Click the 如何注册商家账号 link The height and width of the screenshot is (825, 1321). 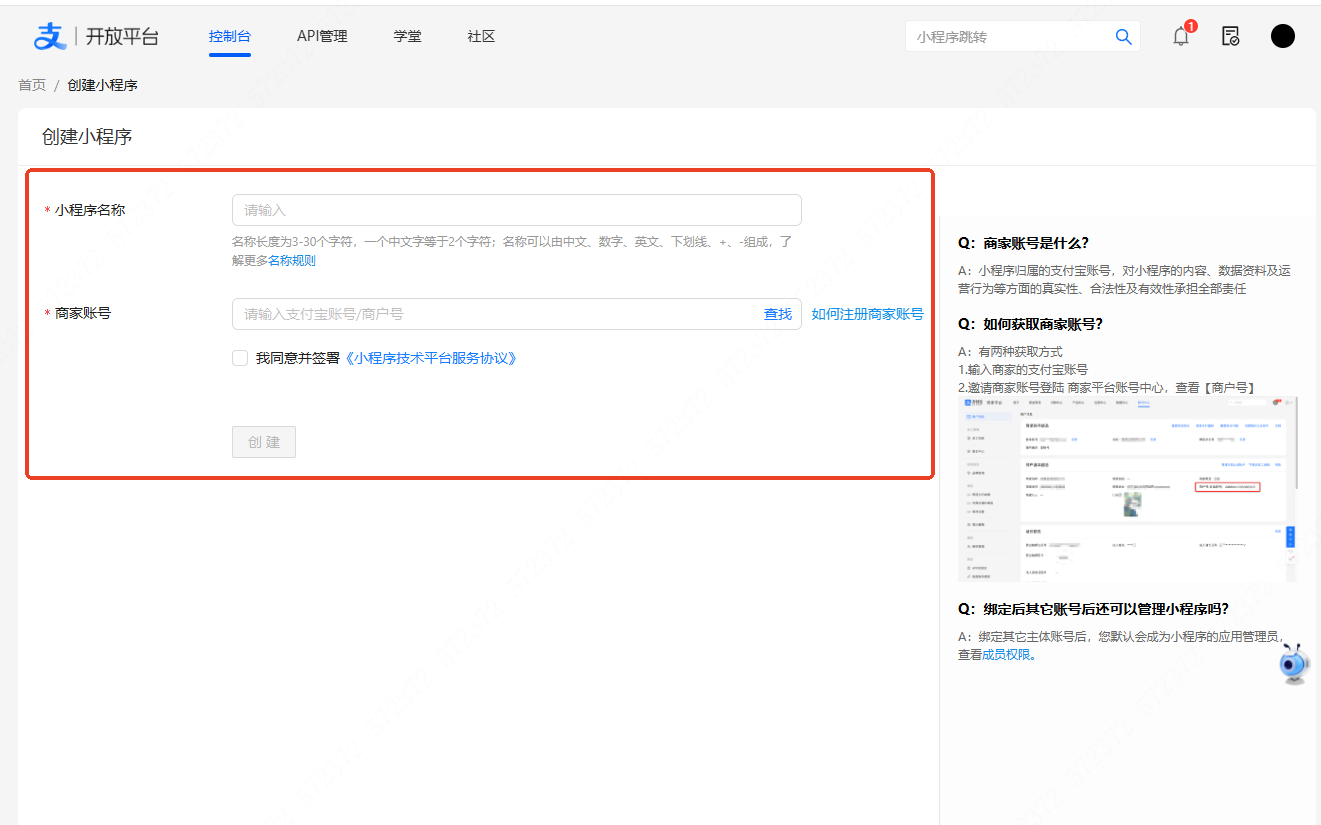[868, 313]
